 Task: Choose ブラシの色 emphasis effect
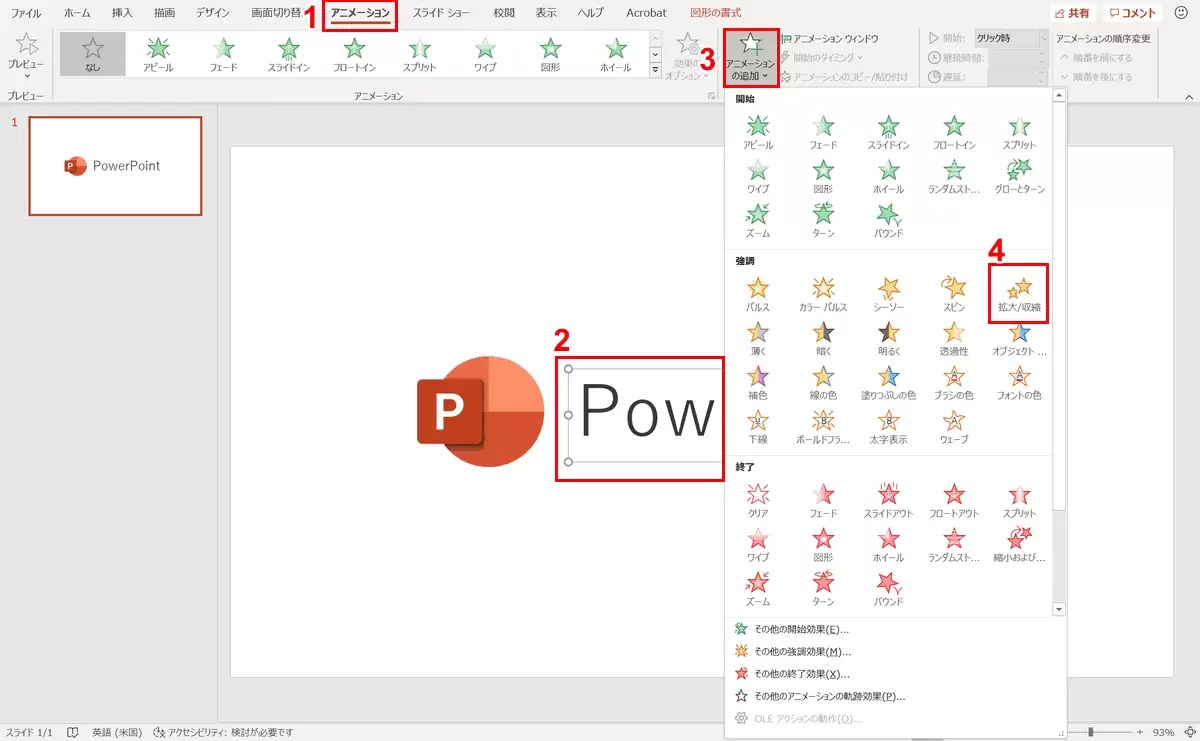click(954, 382)
